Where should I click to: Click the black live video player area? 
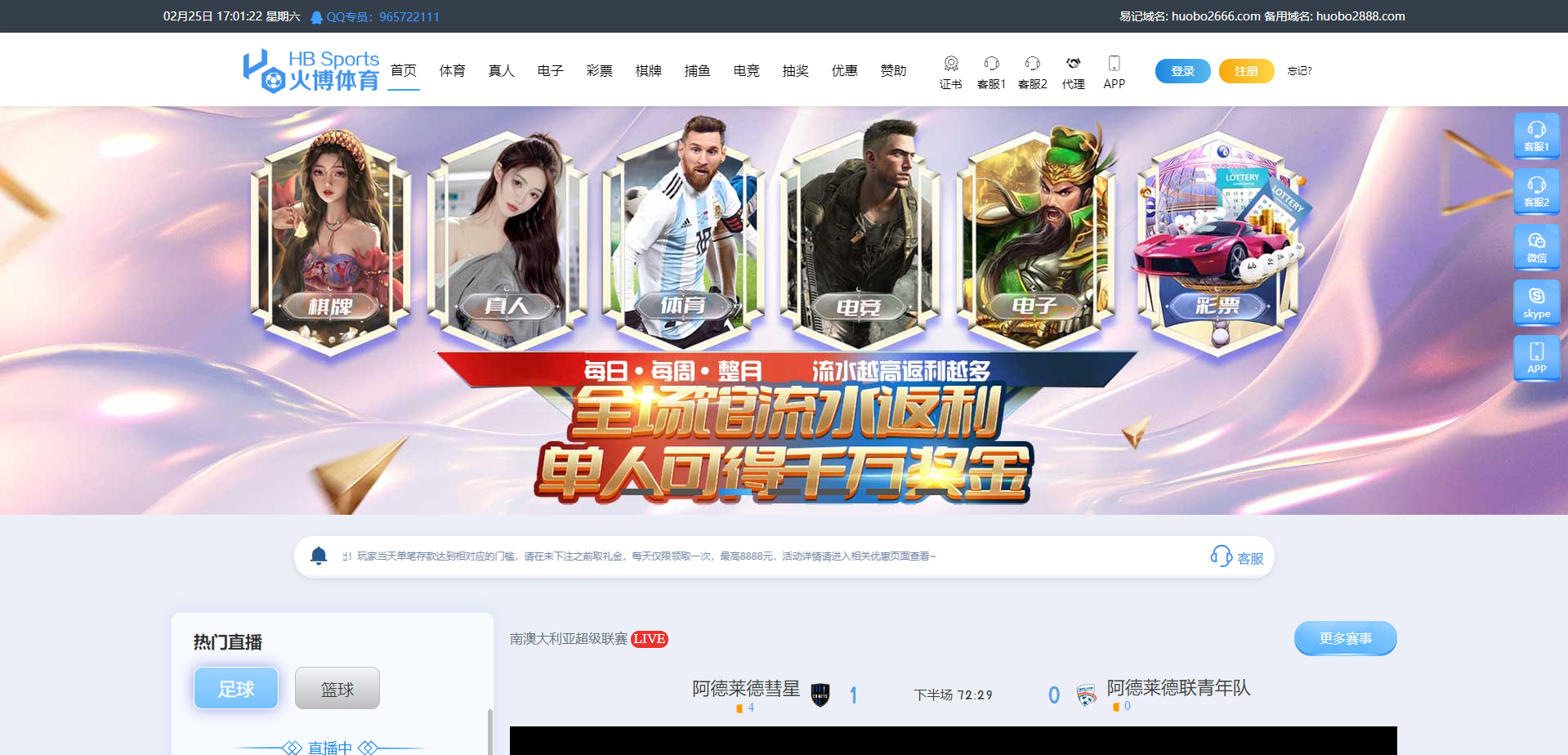click(x=954, y=740)
